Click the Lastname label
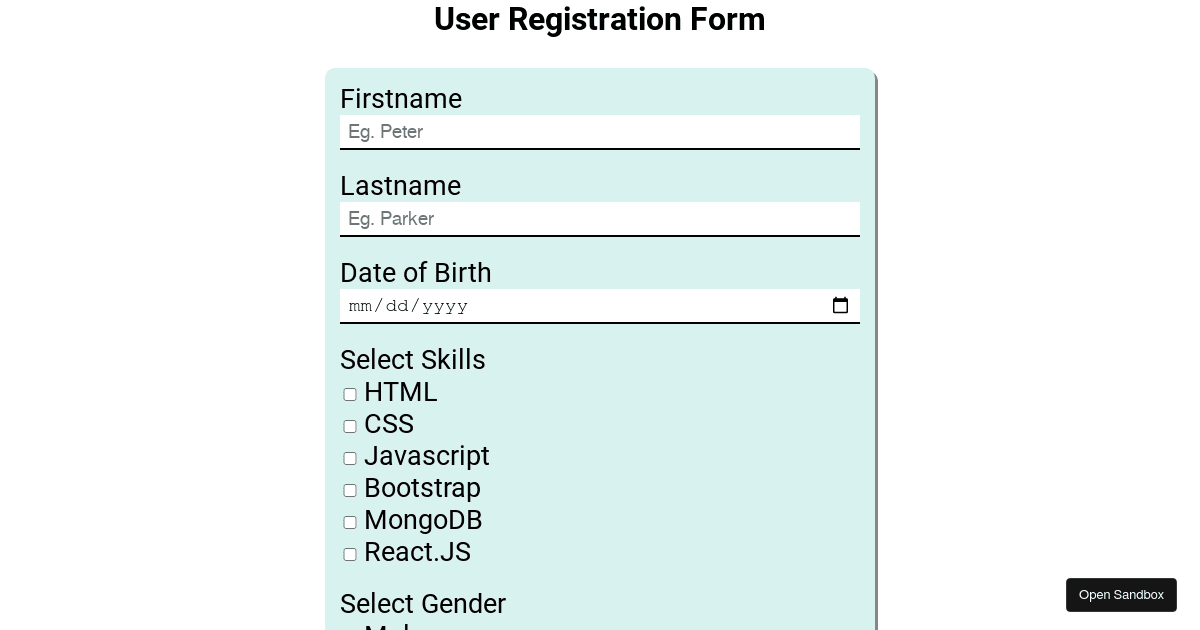The width and height of the screenshot is (1200, 630). (400, 186)
